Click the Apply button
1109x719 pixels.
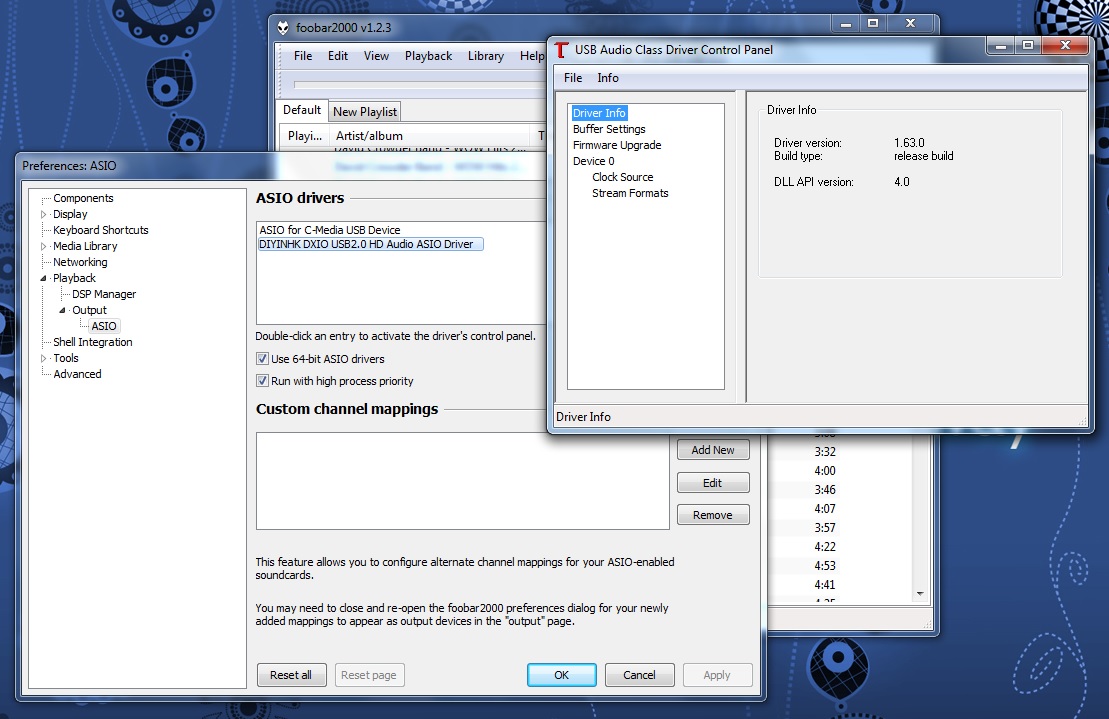(716, 675)
